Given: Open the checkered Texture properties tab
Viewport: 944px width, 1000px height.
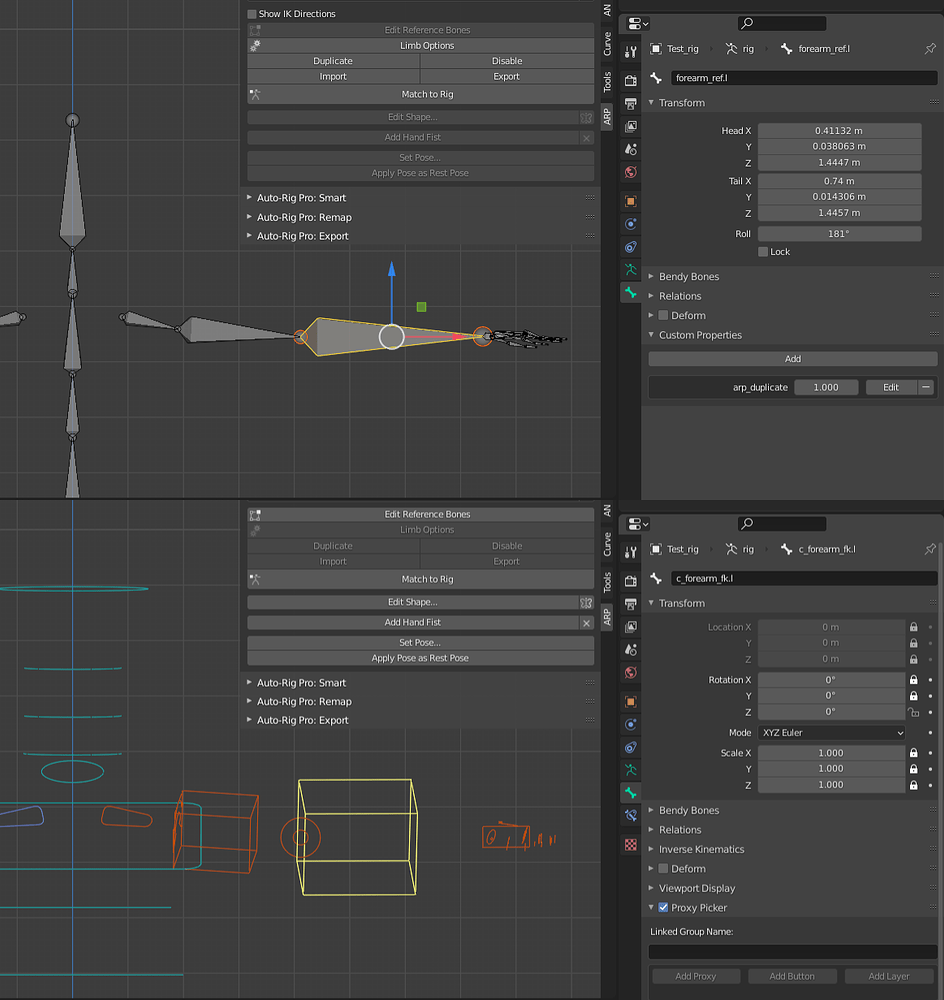Looking at the screenshot, I should coord(630,845).
